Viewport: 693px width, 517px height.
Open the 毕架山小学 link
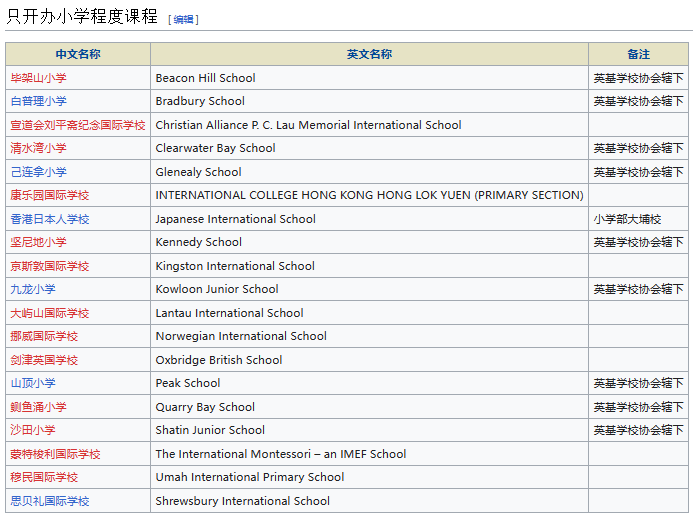(38, 78)
